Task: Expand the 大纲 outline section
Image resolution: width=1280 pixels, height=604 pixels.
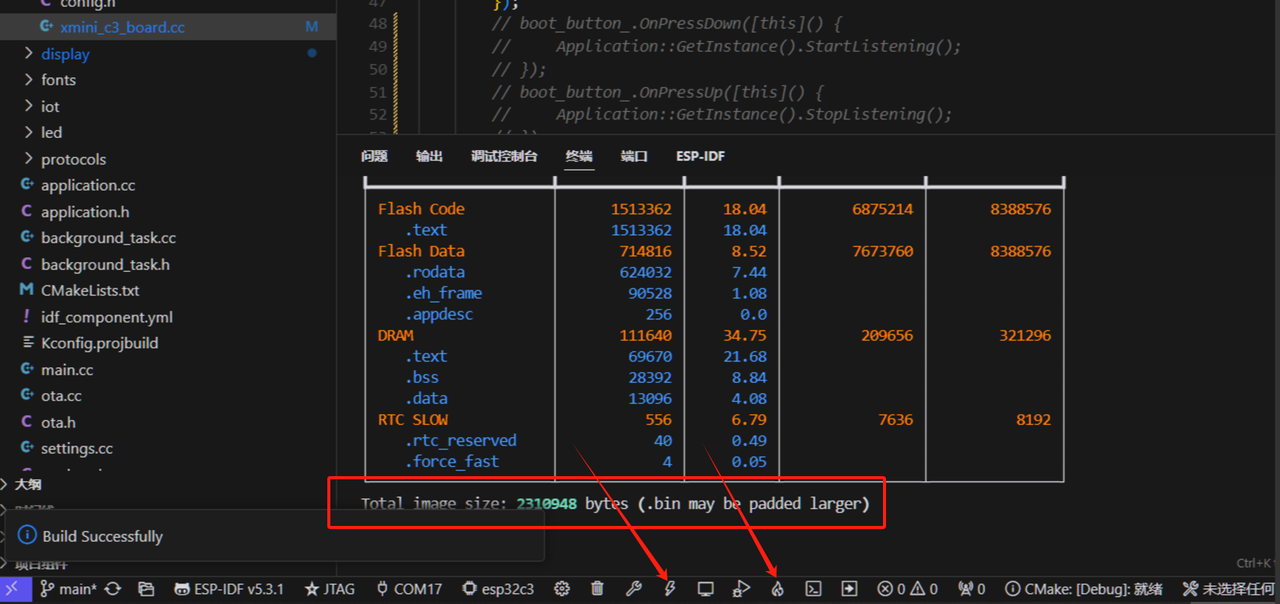Action: click(27, 484)
